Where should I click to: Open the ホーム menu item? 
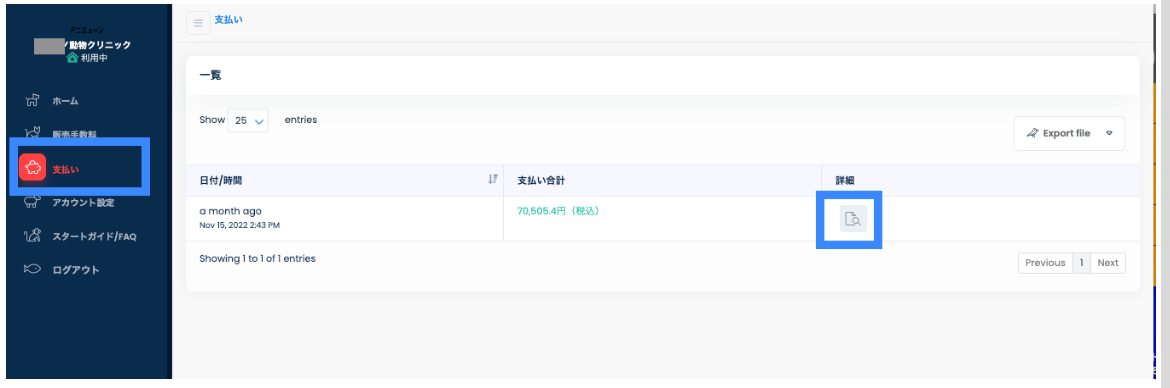click(66, 101)
